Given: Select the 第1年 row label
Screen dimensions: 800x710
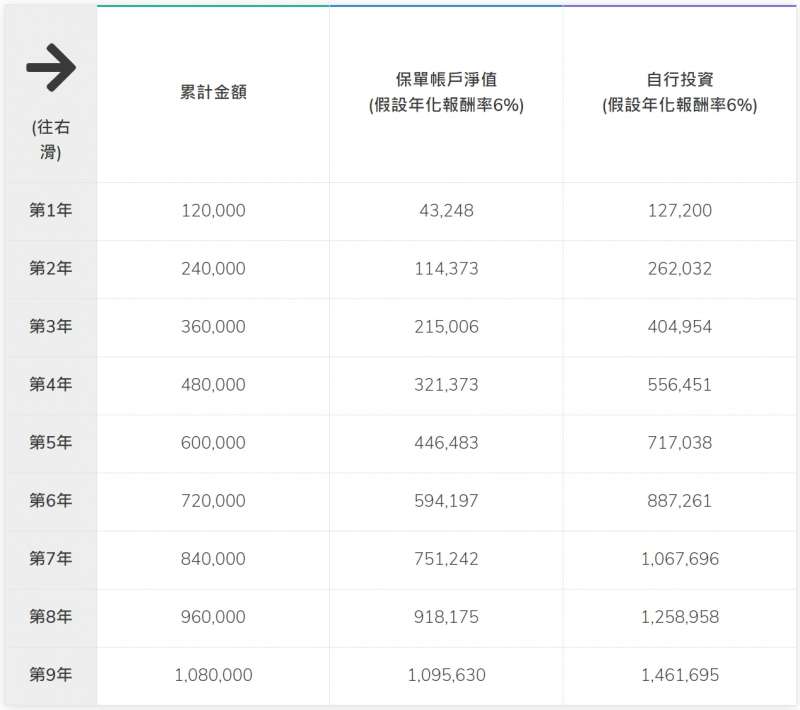Looking at the screenshot, I should [51, 210].
